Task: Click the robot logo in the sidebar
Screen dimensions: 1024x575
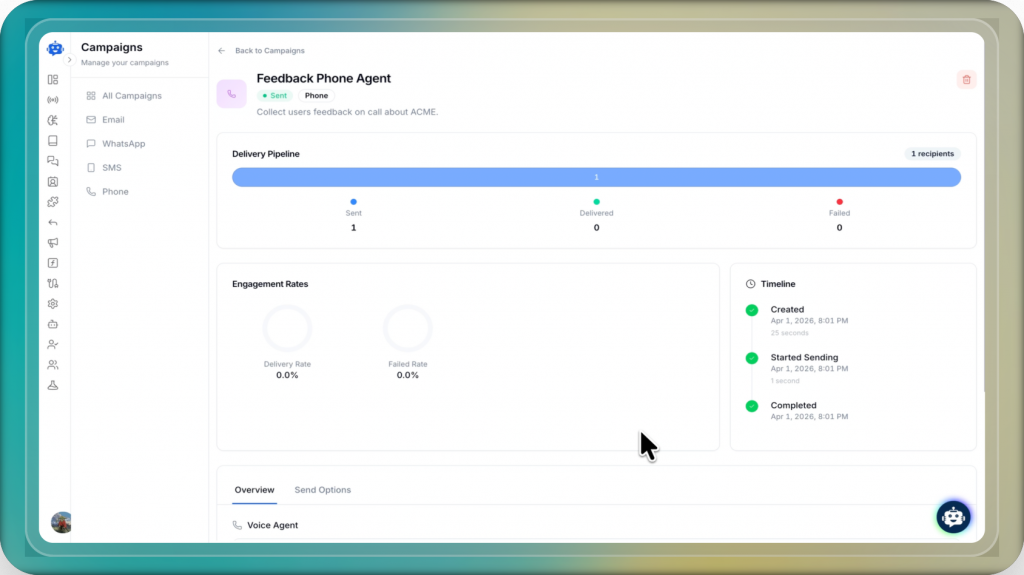Action: click(55, 48)
